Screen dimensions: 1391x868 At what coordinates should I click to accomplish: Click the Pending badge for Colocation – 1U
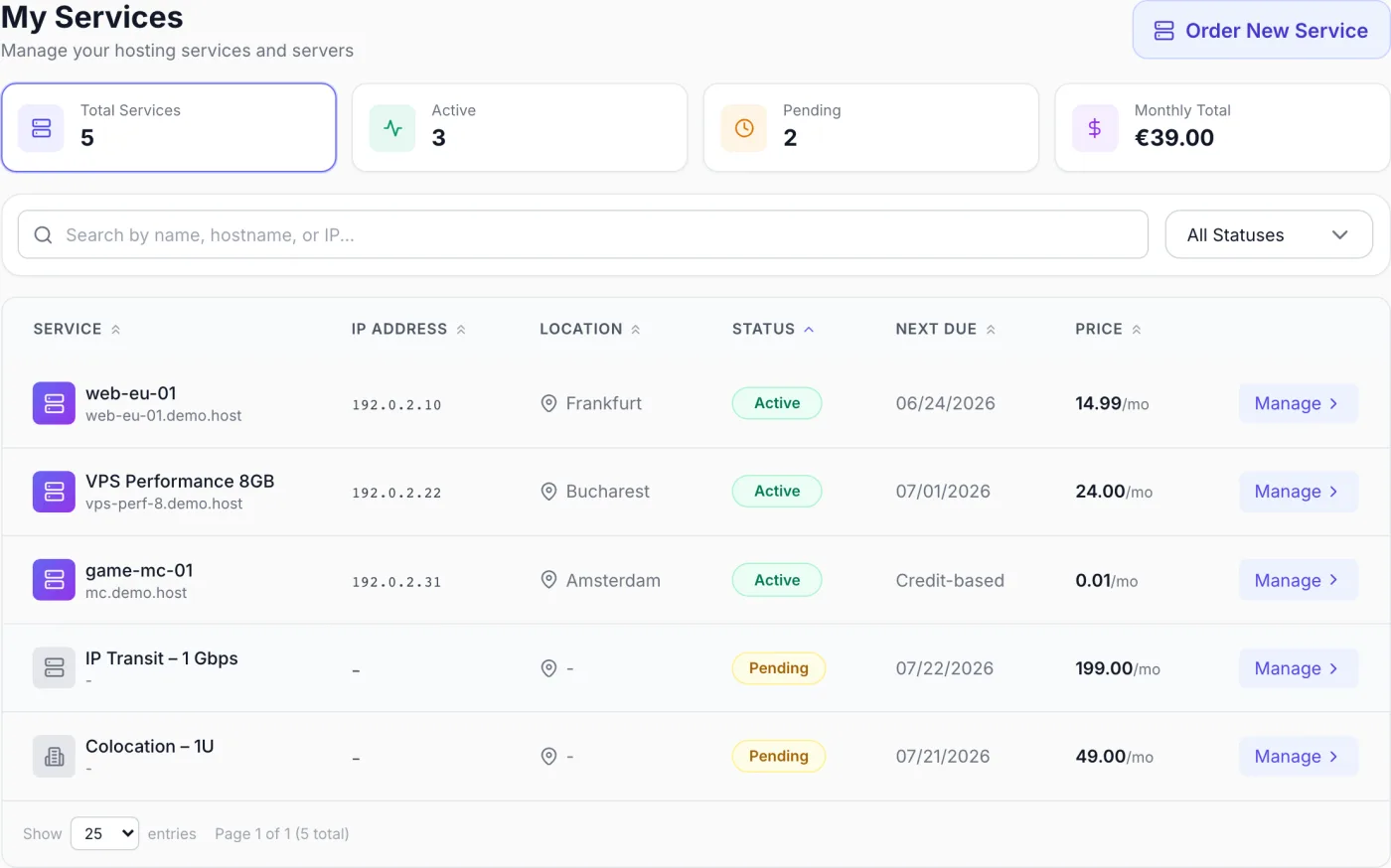click(779, 757)
